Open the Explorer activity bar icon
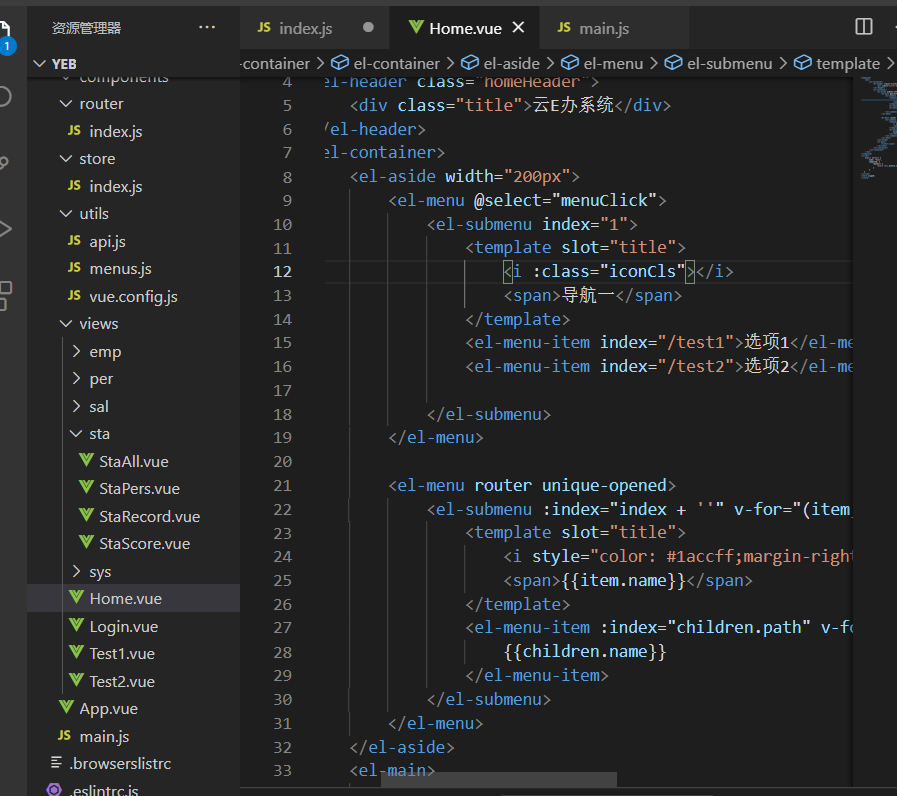The image size is (897, 796). pyautogui.click(x=5, y=37)
